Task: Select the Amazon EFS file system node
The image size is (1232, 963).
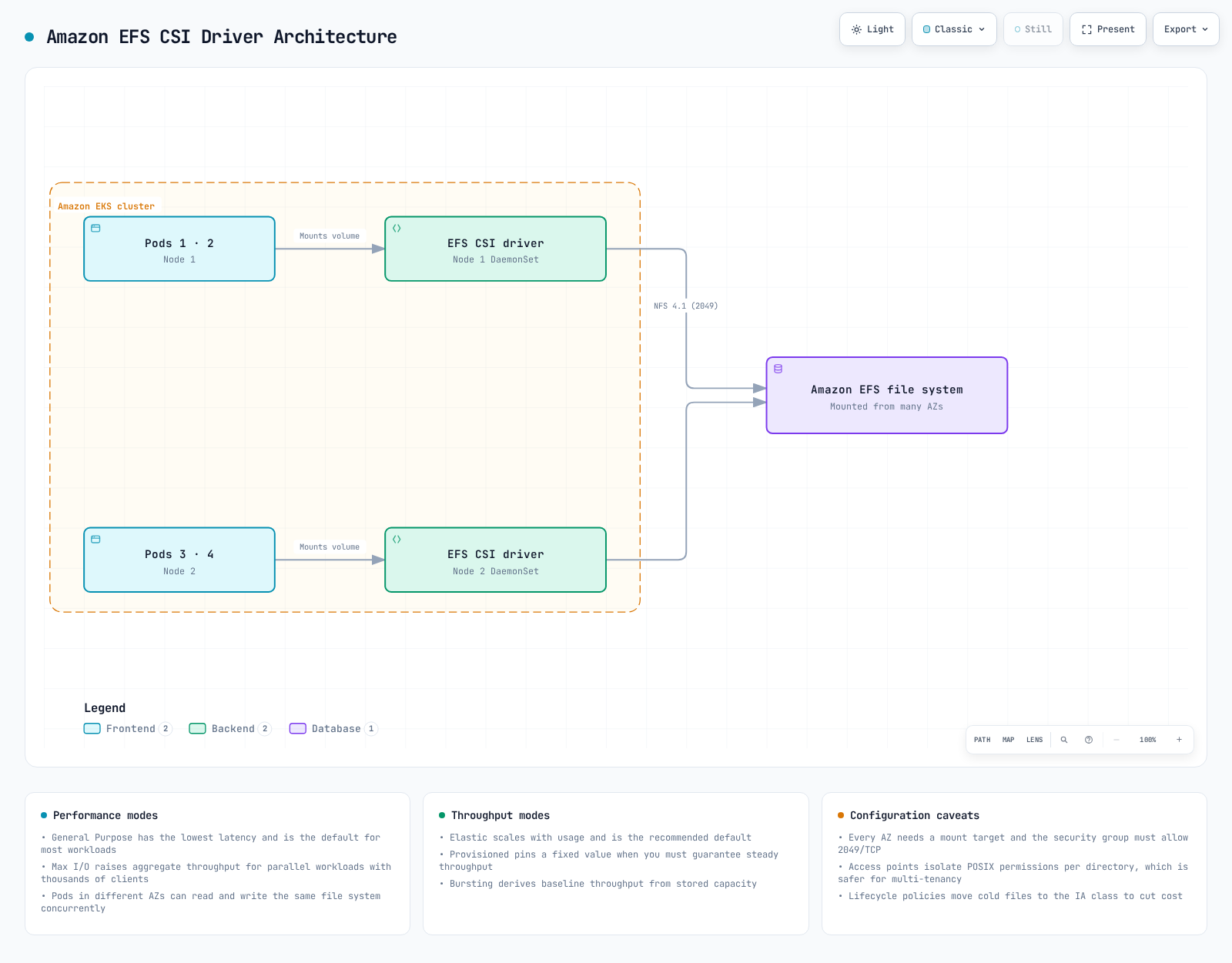Action: point(887,396)
